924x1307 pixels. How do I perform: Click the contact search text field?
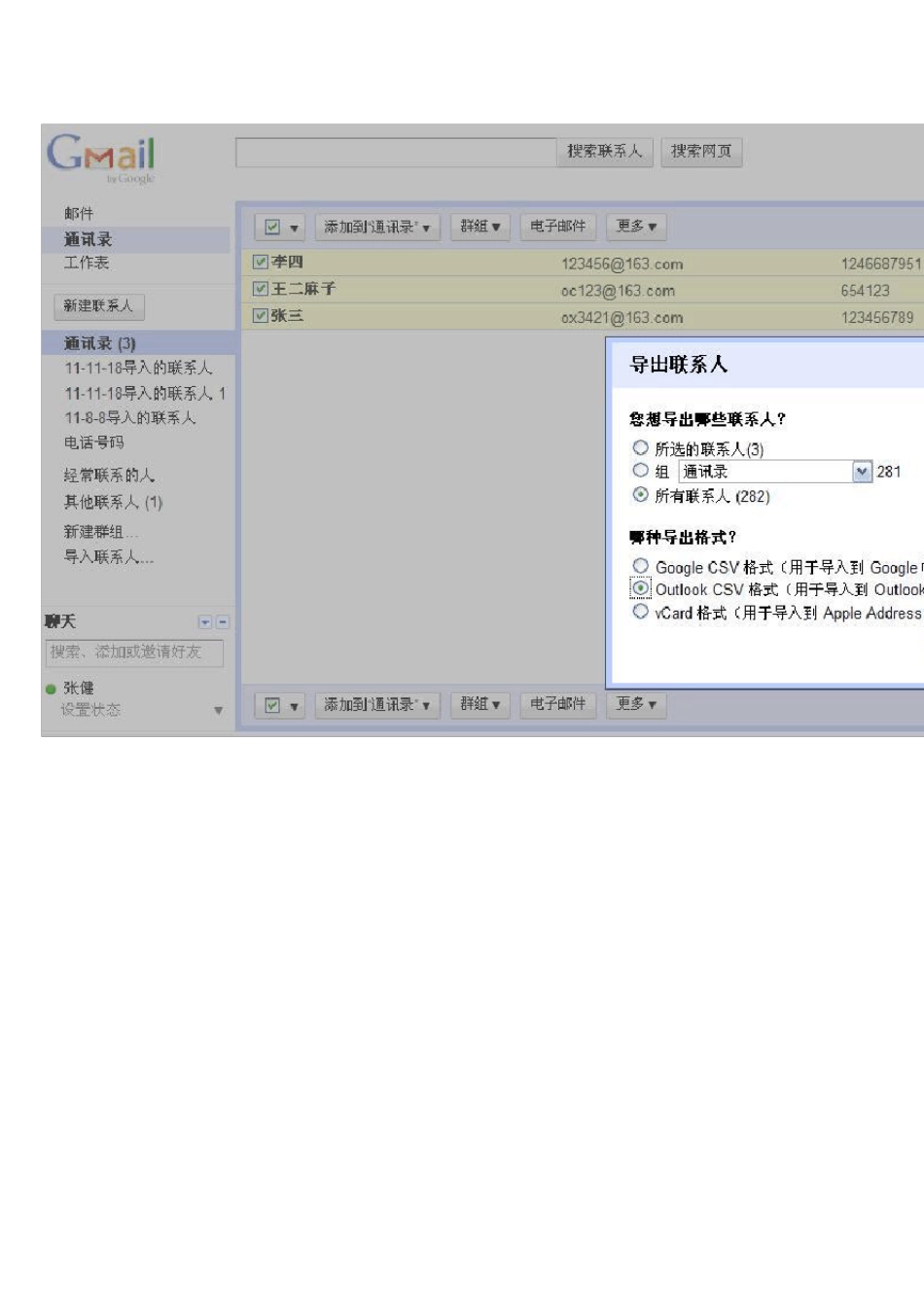396,153
